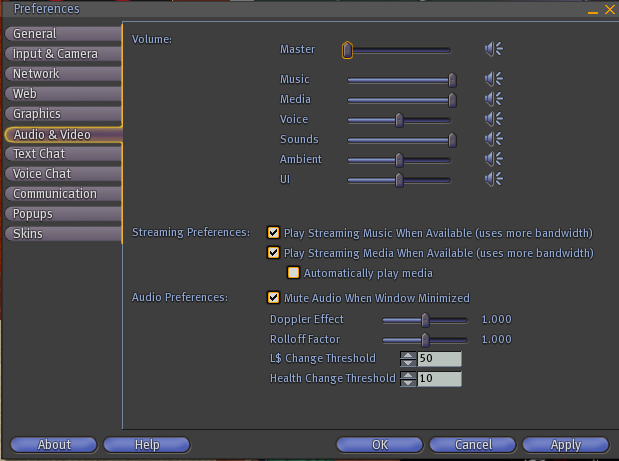619x461 pixels.
Task: Mute the Ambient volume speaker icon
Action: 493,159
